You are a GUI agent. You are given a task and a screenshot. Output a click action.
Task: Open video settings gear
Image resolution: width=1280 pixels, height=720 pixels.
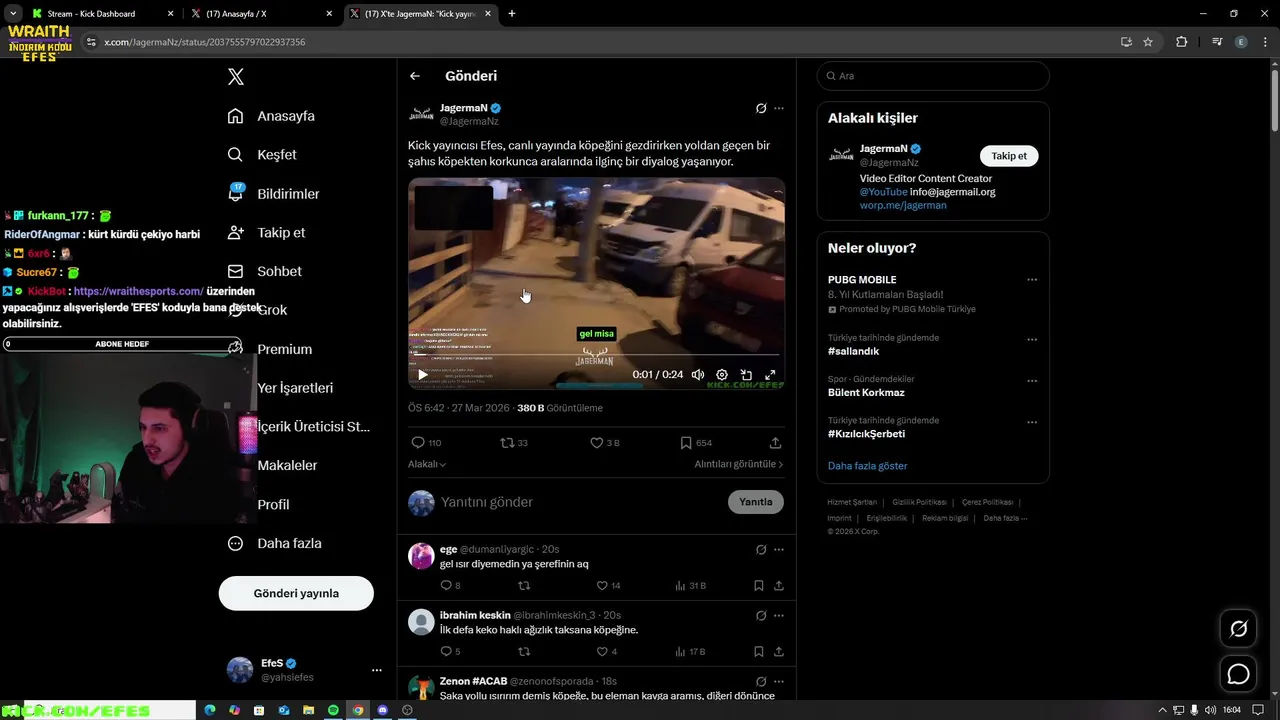(722, 375)
